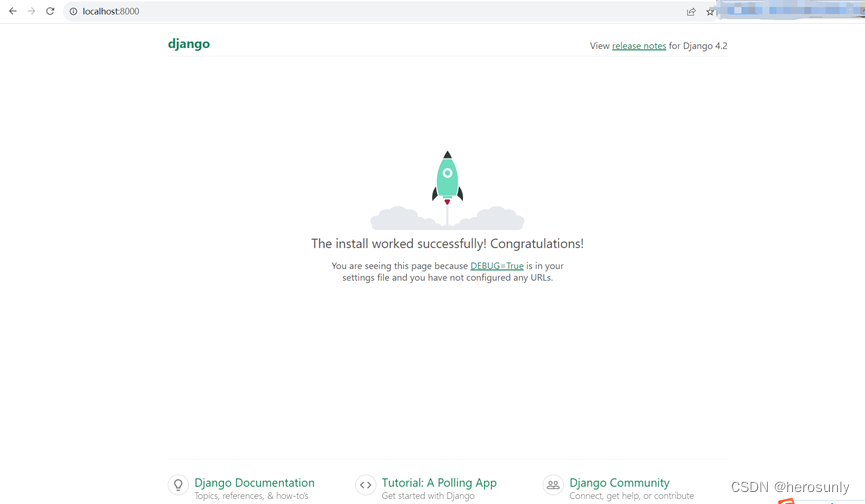This screenshot has height=504, width=865.
Task: Click the lightbulb icon for Django Documentation
Action: point(178,485)
